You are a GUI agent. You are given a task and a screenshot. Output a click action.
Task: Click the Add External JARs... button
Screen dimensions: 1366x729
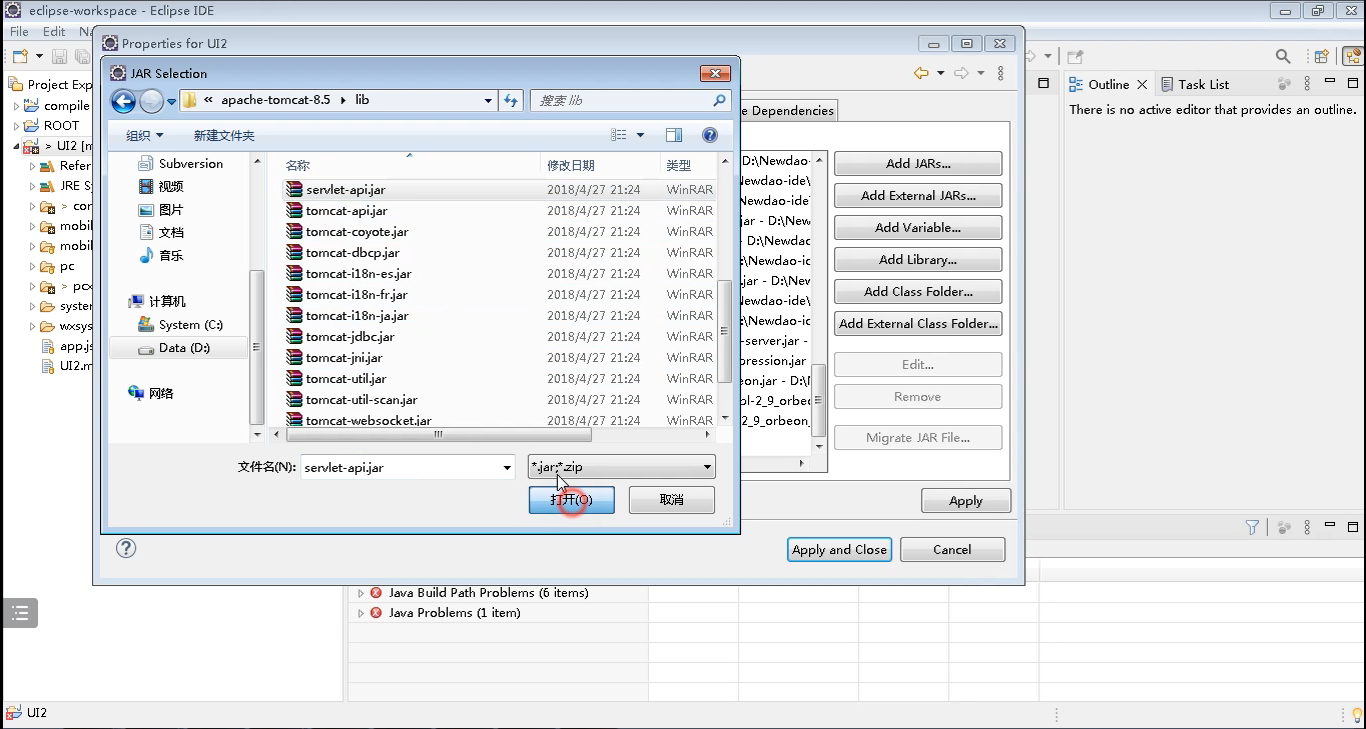[x=918, y=196]
